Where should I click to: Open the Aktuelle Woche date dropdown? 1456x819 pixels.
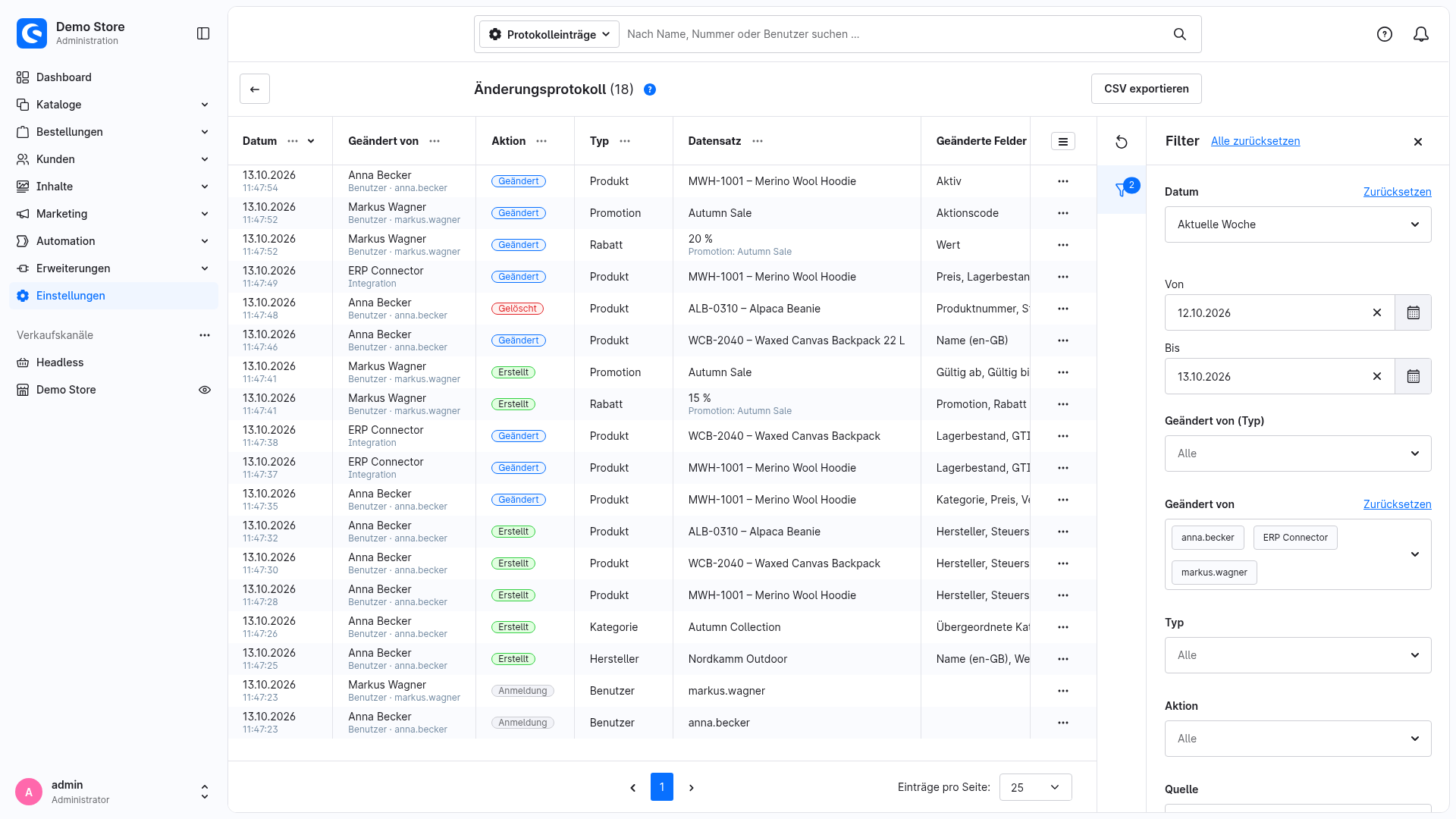pos(1298,224)
